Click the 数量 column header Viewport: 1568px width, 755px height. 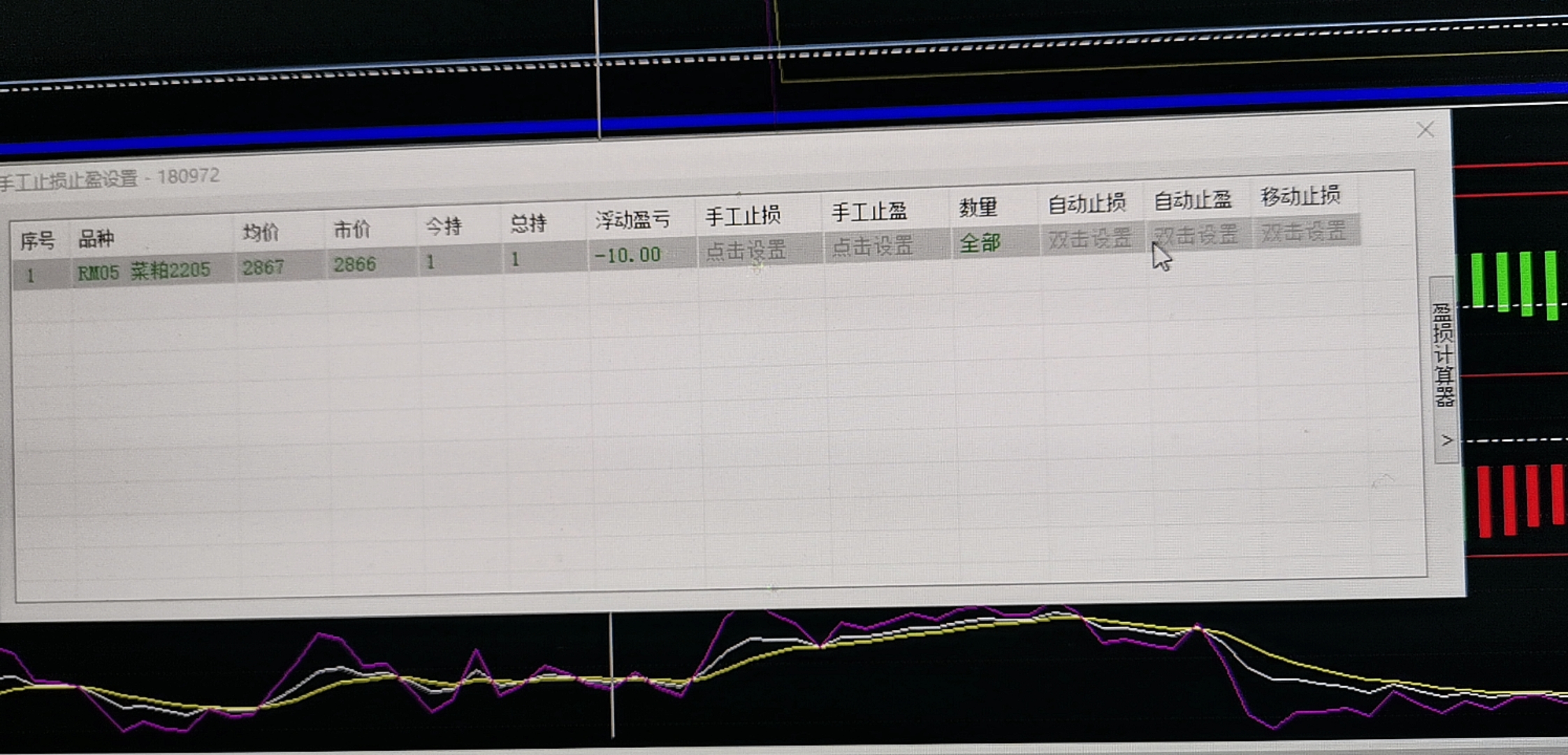pyautogui.click(x=978, y=208)
